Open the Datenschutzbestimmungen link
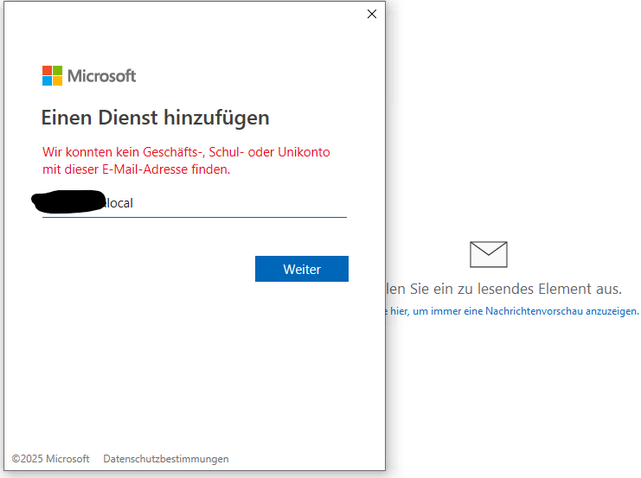 point(166,459)
